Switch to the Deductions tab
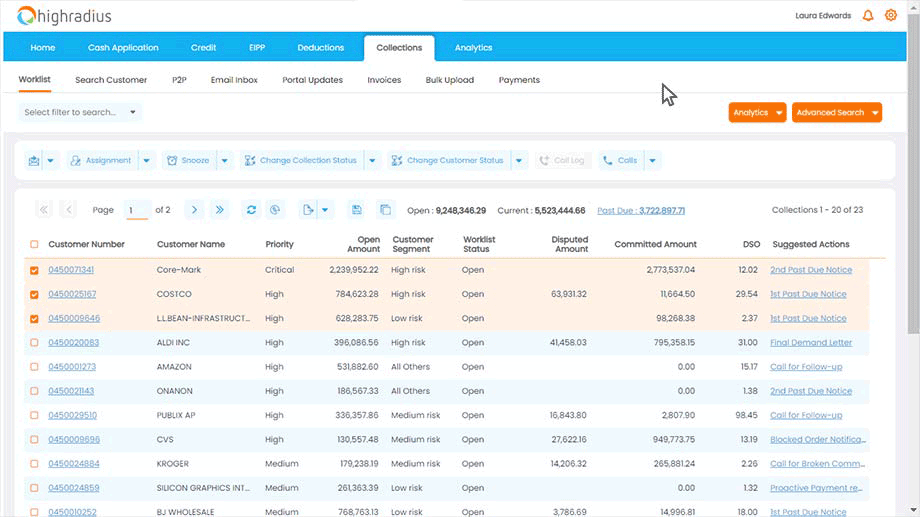920x517 pixels. click(320, 48)
